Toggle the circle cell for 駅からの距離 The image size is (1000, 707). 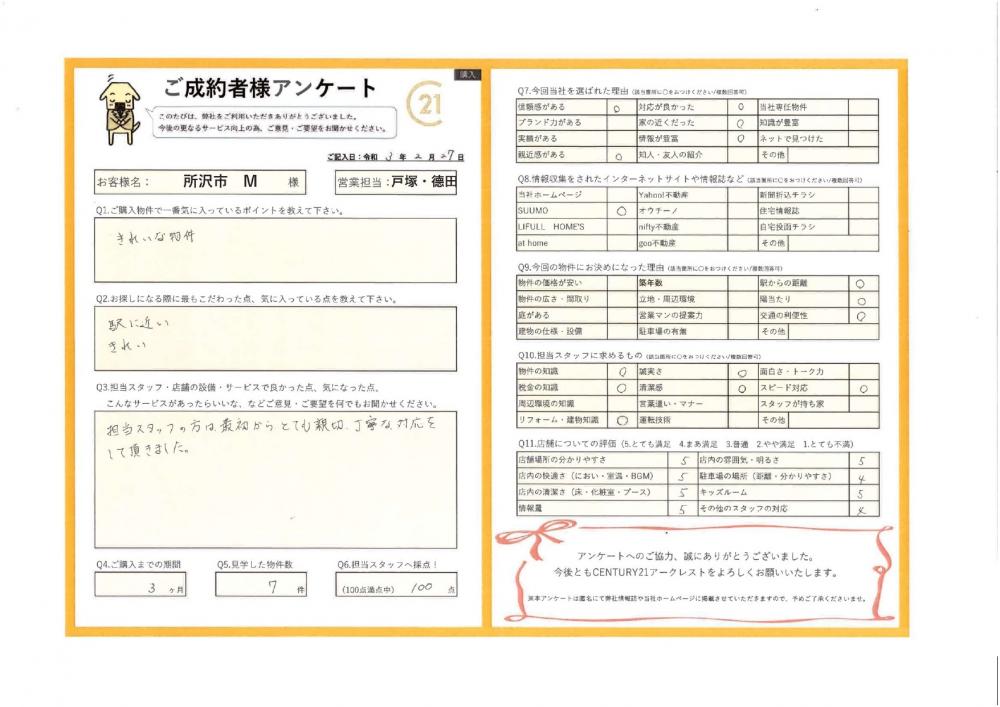(x=864, y=284)
